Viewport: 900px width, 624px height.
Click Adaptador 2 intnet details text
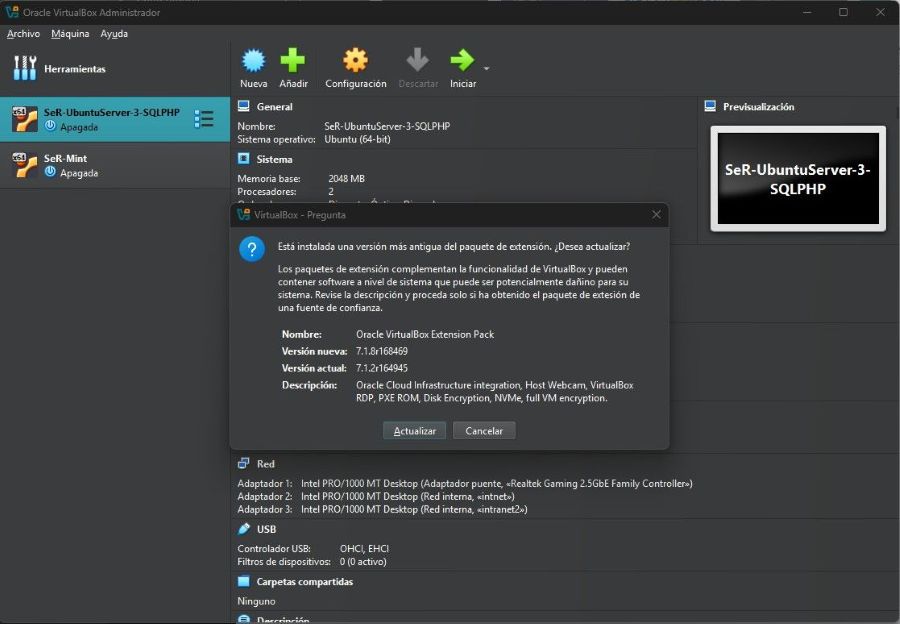pos(408,497)
